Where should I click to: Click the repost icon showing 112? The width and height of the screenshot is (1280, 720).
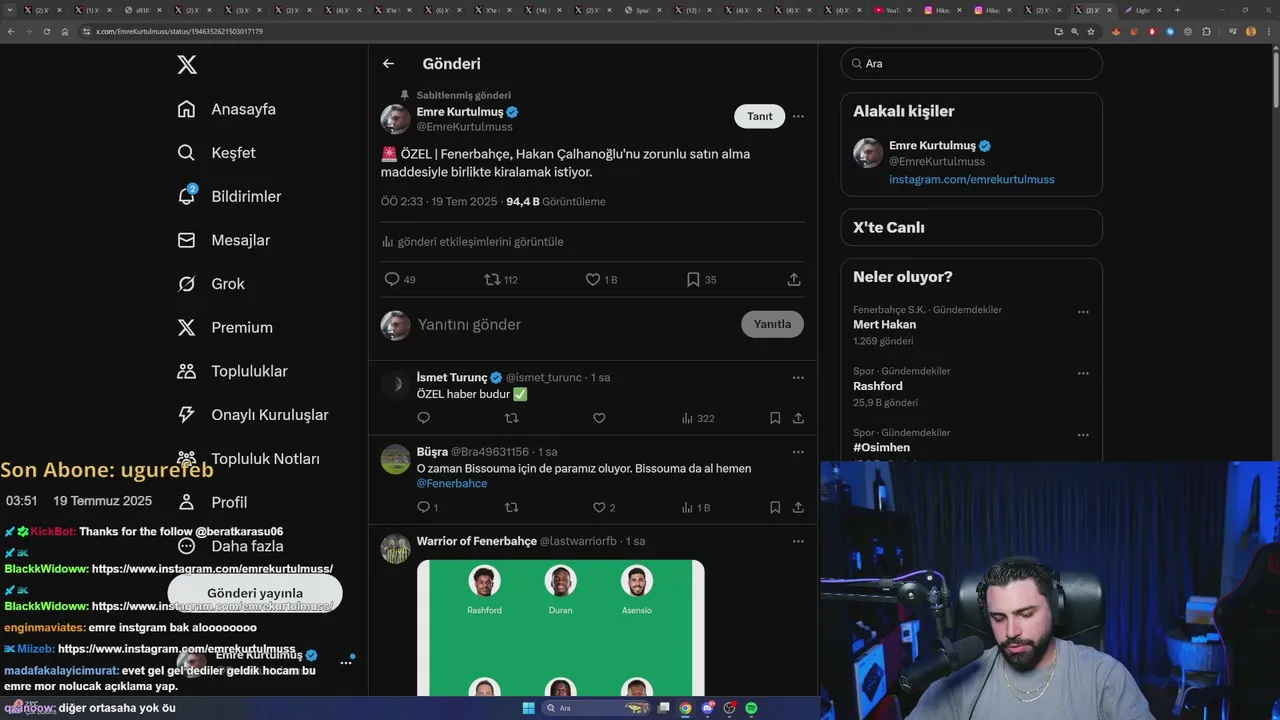[501, 280]
